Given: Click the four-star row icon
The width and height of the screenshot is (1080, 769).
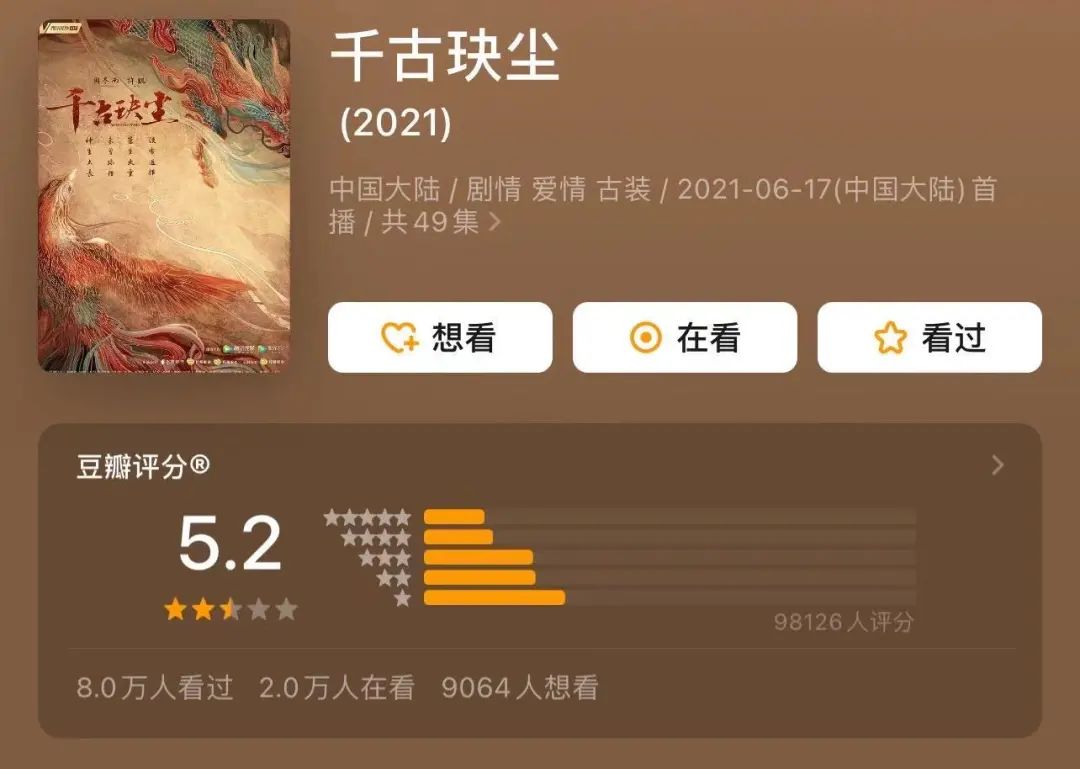Looking at the screenshot, I should click(376, 537).
